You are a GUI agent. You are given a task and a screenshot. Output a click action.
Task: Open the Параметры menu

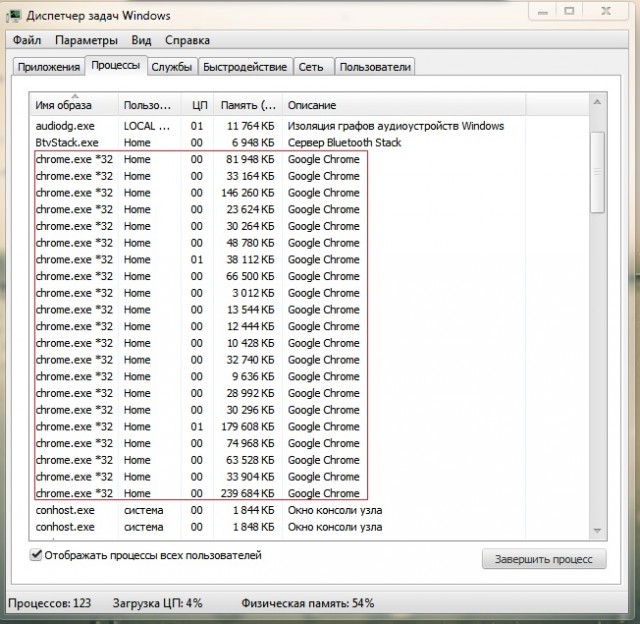tap(86, 40)
